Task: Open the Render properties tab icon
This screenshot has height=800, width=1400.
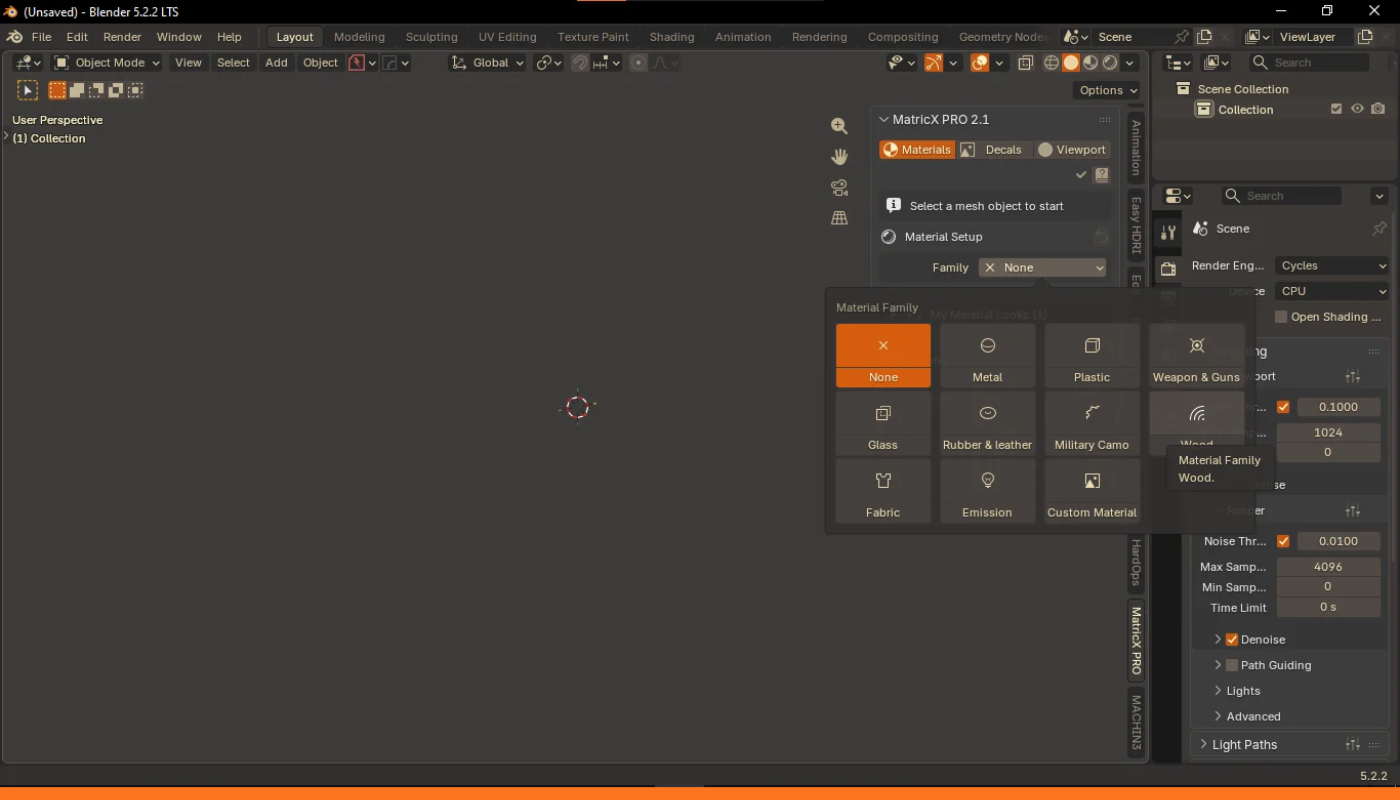Action: click(1168, 269)
